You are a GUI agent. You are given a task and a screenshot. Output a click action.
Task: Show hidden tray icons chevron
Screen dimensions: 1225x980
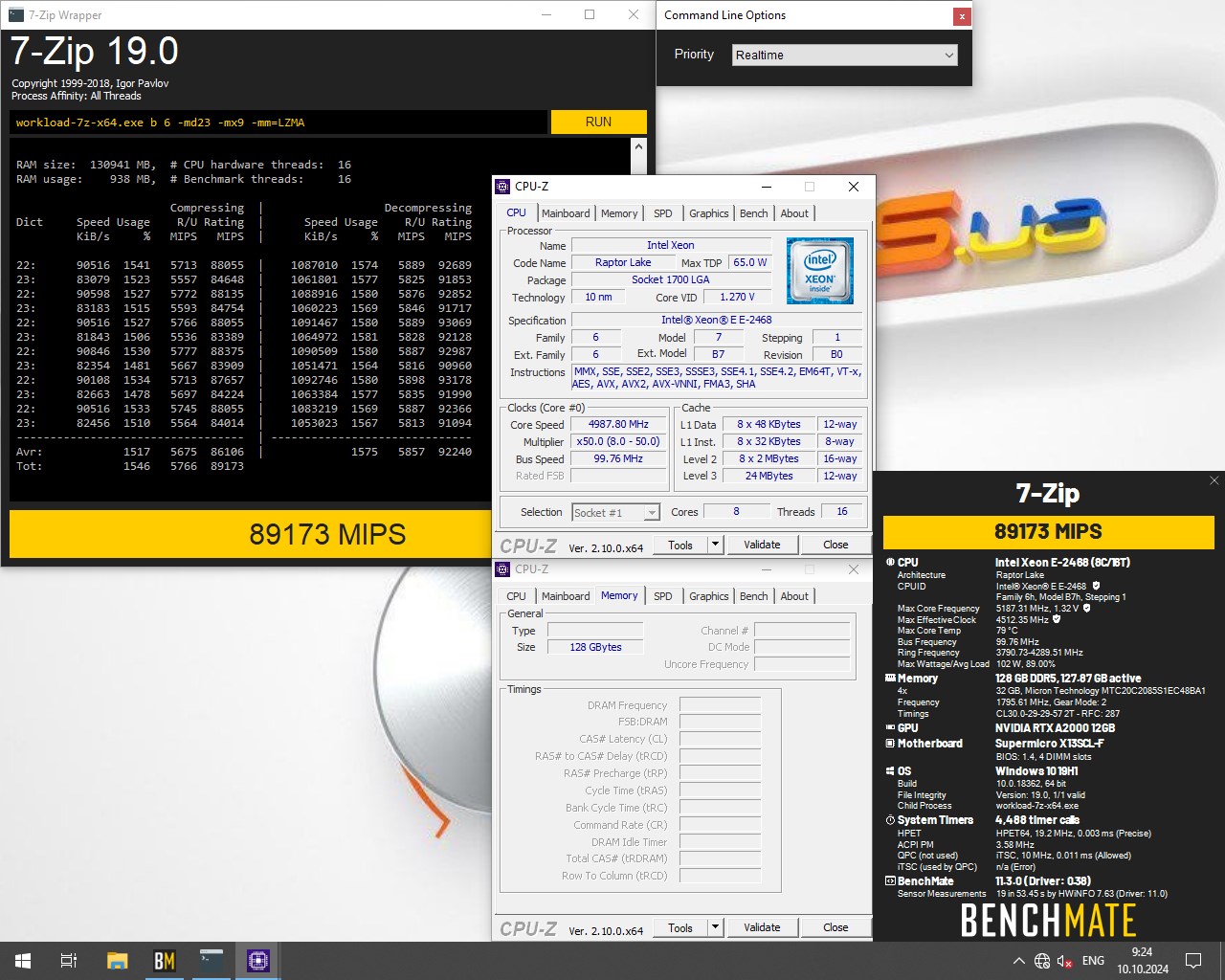1018,961
